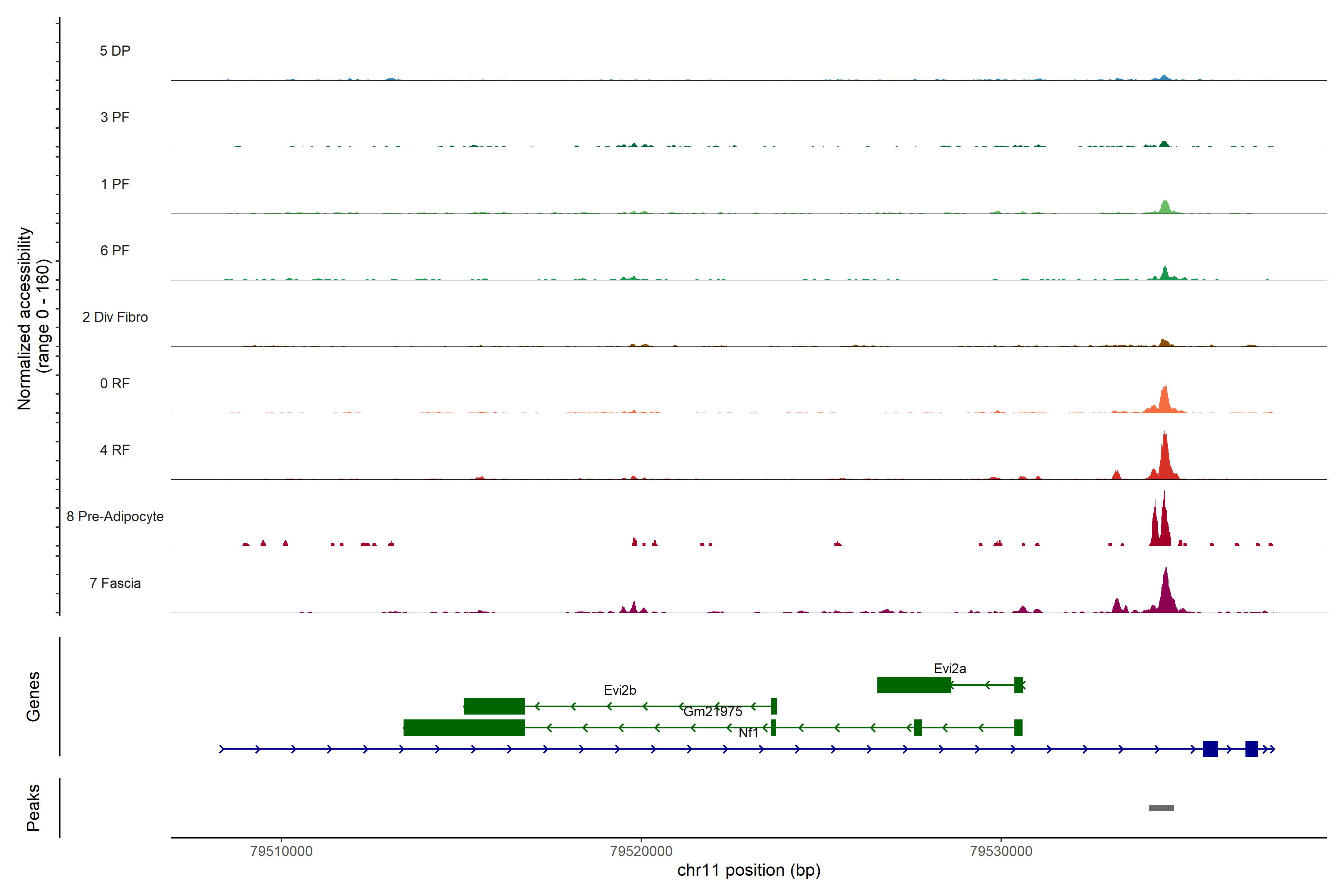Click the Evi2b gene label

coord(619,690)
